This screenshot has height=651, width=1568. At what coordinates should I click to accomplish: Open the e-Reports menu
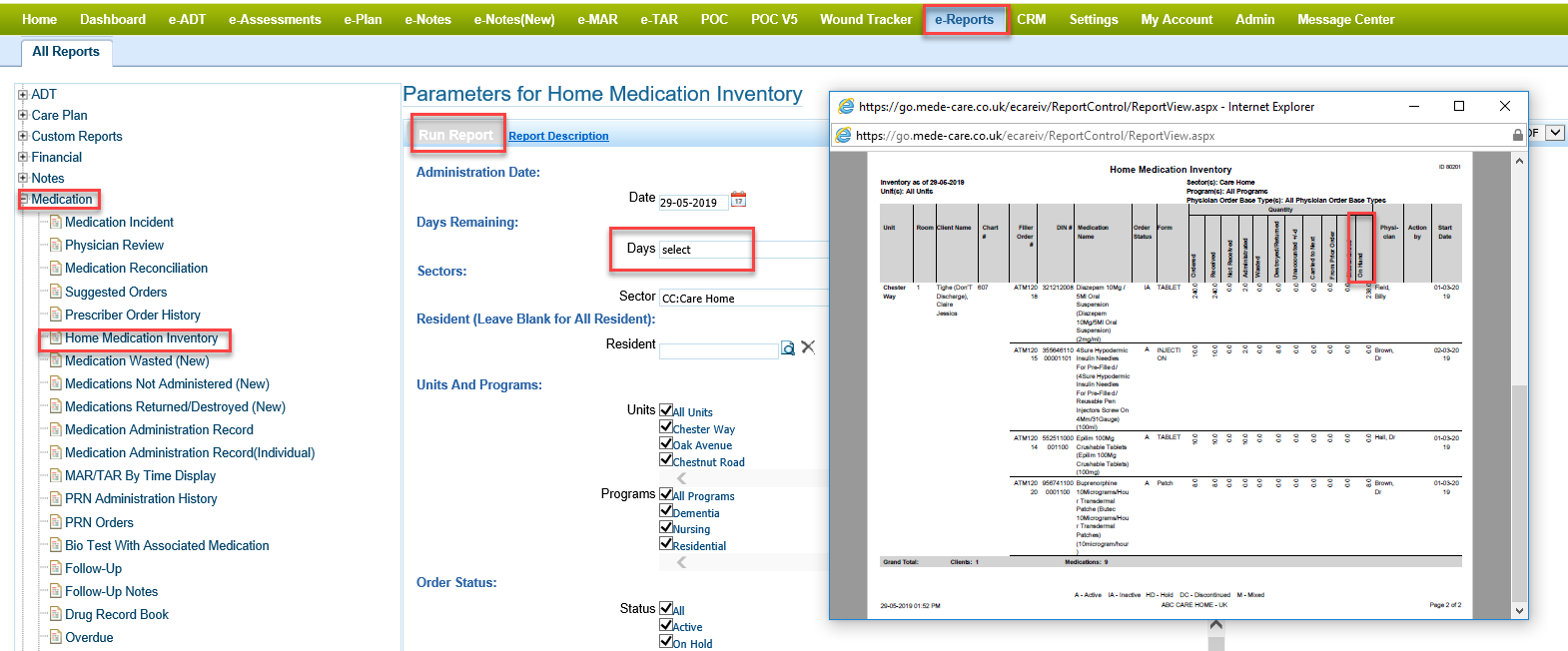[964, 19]
